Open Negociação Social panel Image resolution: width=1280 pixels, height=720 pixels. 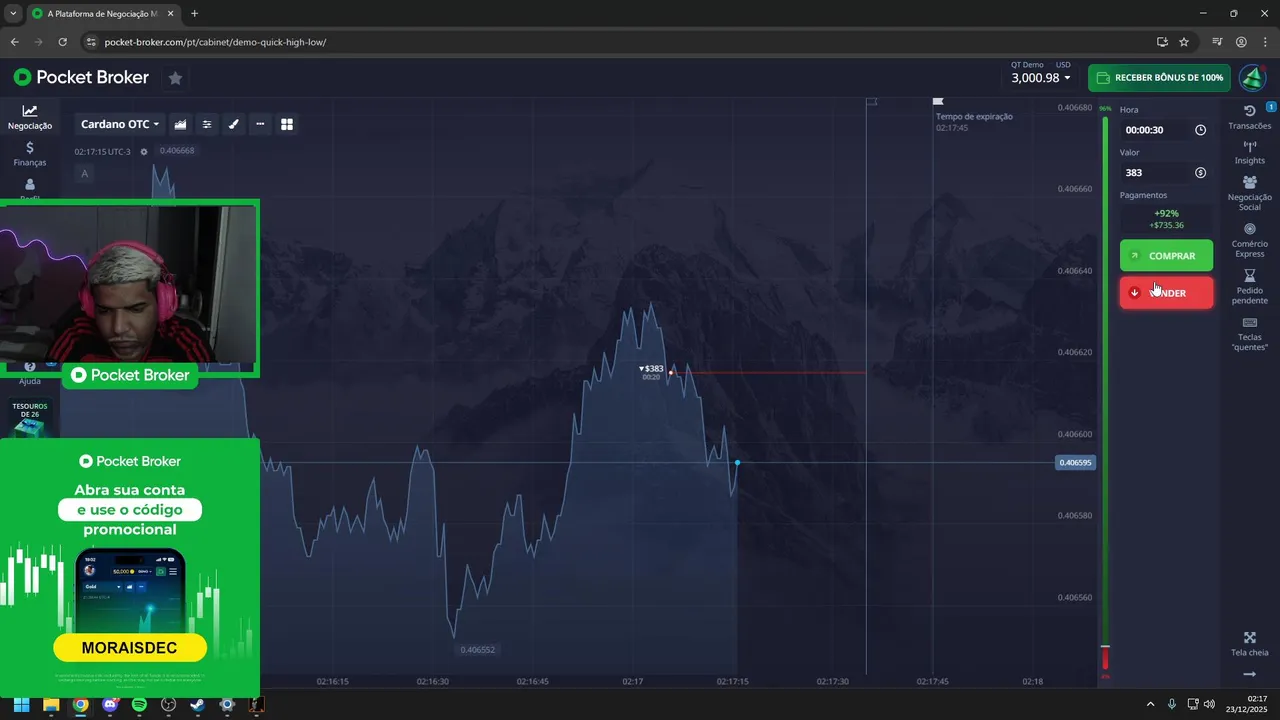coord(1250,193)
